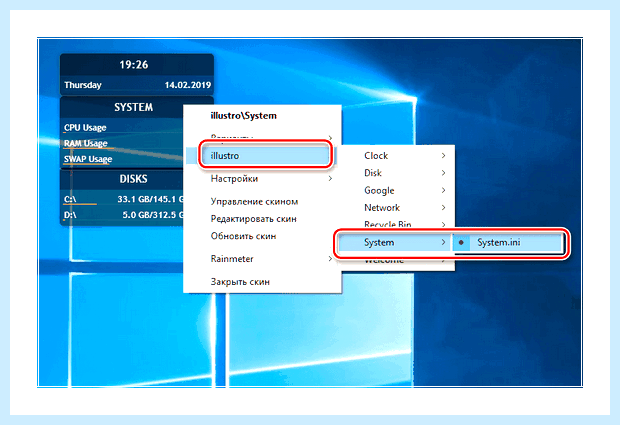Expand arrow next to Disk
Viewport: 620px width, 425px height.
(443, 173)
